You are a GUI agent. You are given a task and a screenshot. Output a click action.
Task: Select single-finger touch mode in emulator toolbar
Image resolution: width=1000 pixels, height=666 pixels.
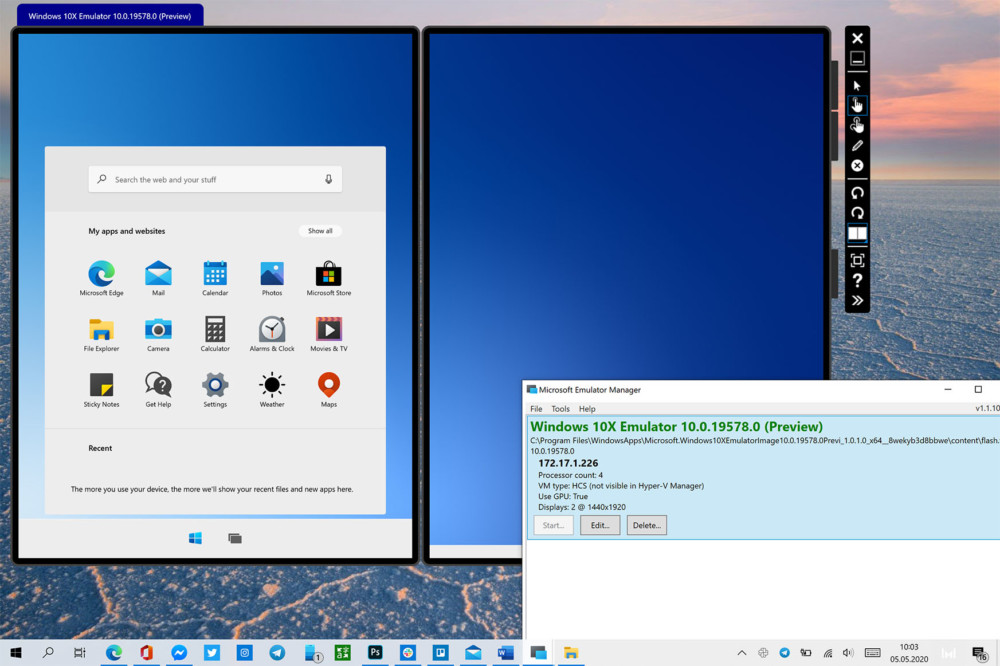(857, 105)
